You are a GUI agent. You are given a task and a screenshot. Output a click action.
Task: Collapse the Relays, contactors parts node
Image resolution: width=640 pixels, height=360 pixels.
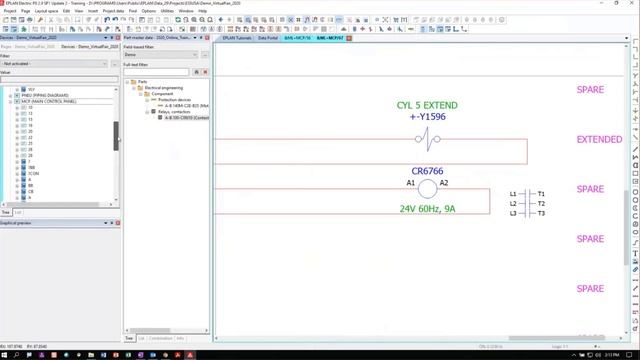coord(147,111)
